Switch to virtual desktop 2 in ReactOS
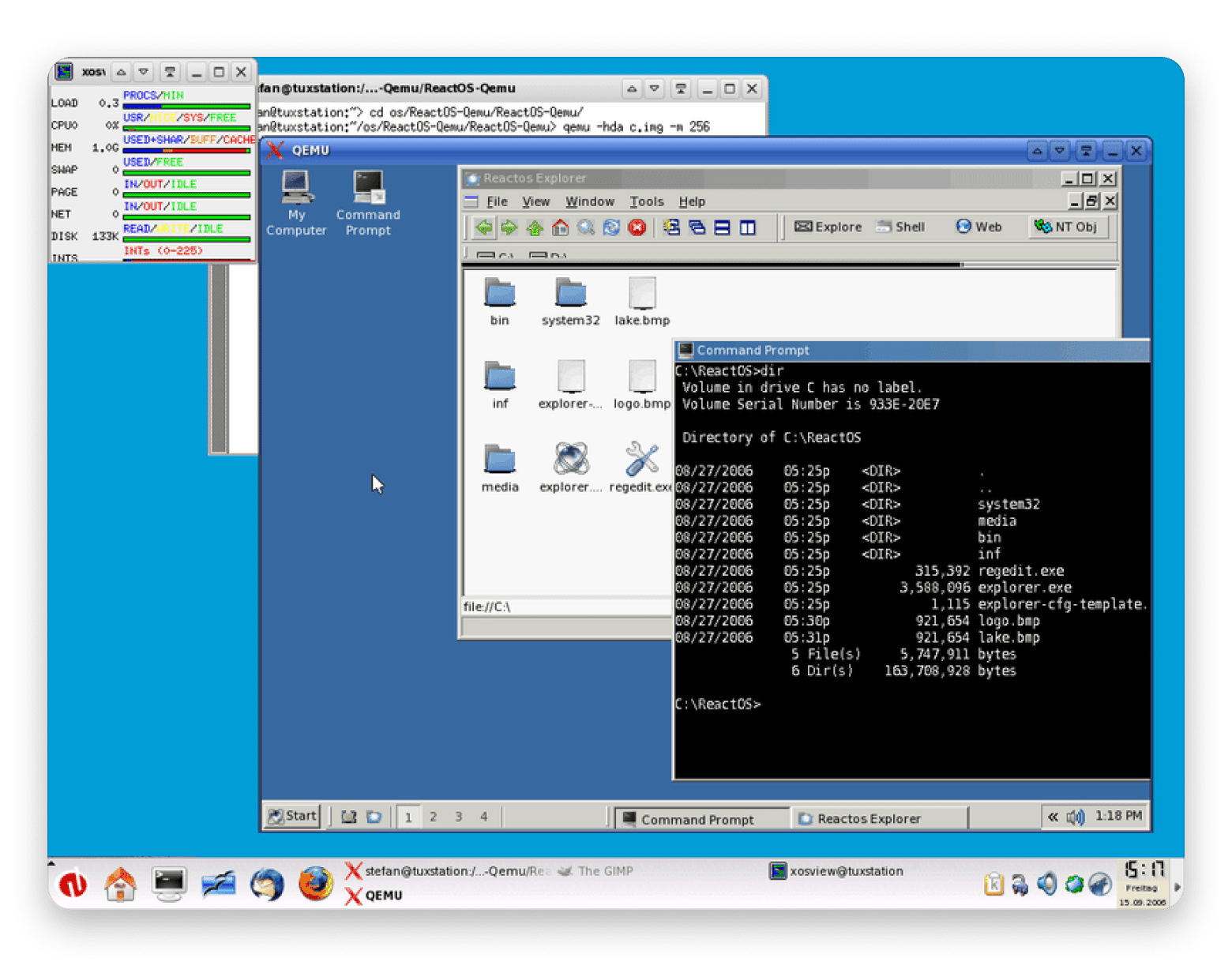The image size is (1232, 973). tap(433, 817)
